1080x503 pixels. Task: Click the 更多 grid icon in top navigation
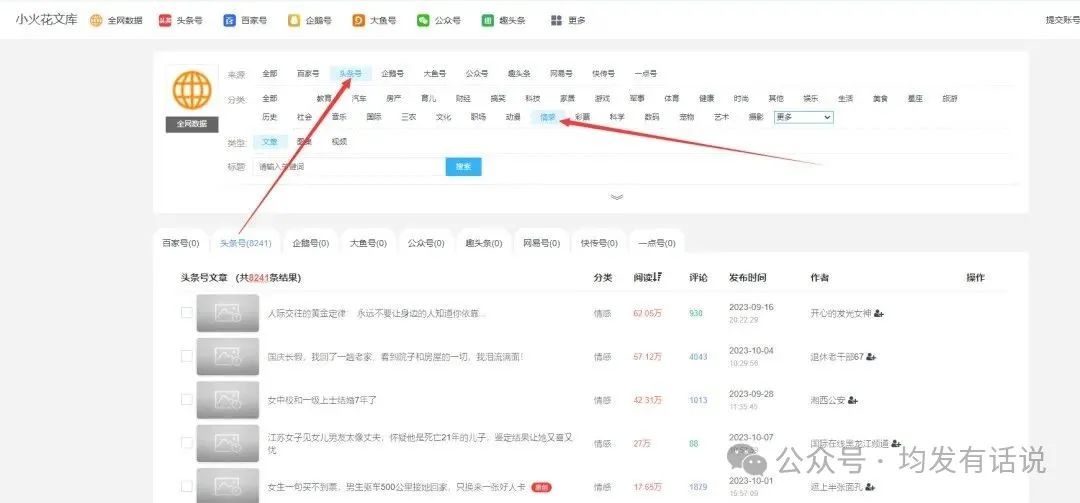[557, 21]
